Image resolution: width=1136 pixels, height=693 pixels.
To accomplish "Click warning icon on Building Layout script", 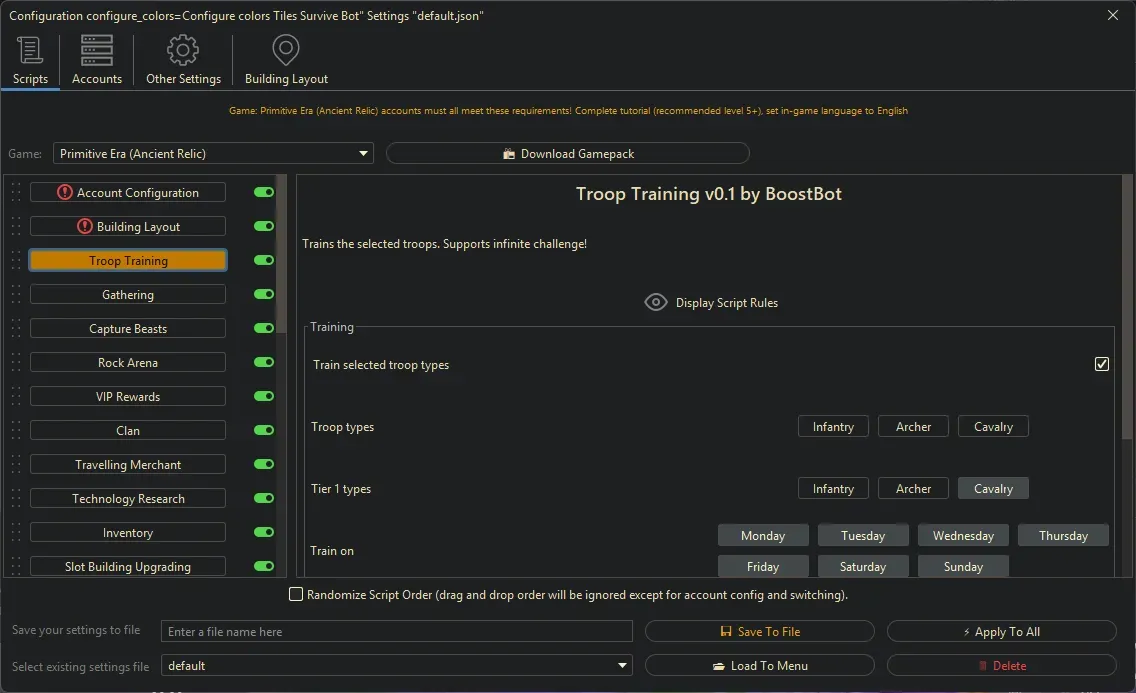I will click(x=85, y=227).
